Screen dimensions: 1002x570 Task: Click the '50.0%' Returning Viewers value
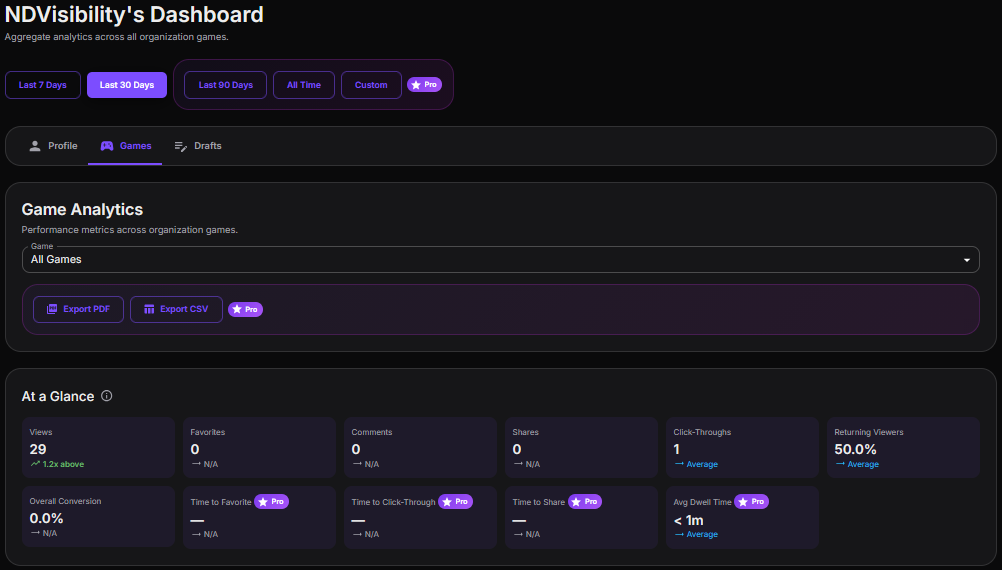(x=856, y=449)
